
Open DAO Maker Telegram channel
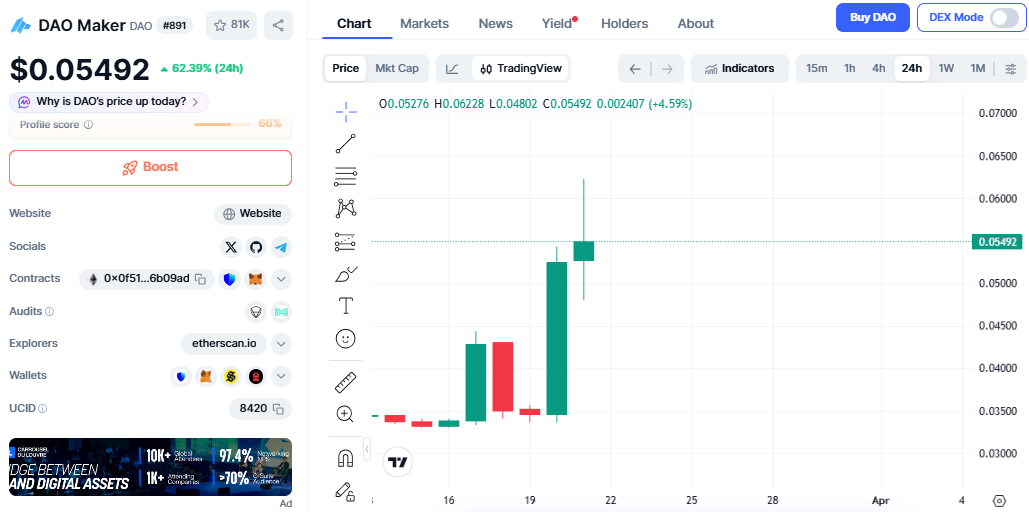282,247
